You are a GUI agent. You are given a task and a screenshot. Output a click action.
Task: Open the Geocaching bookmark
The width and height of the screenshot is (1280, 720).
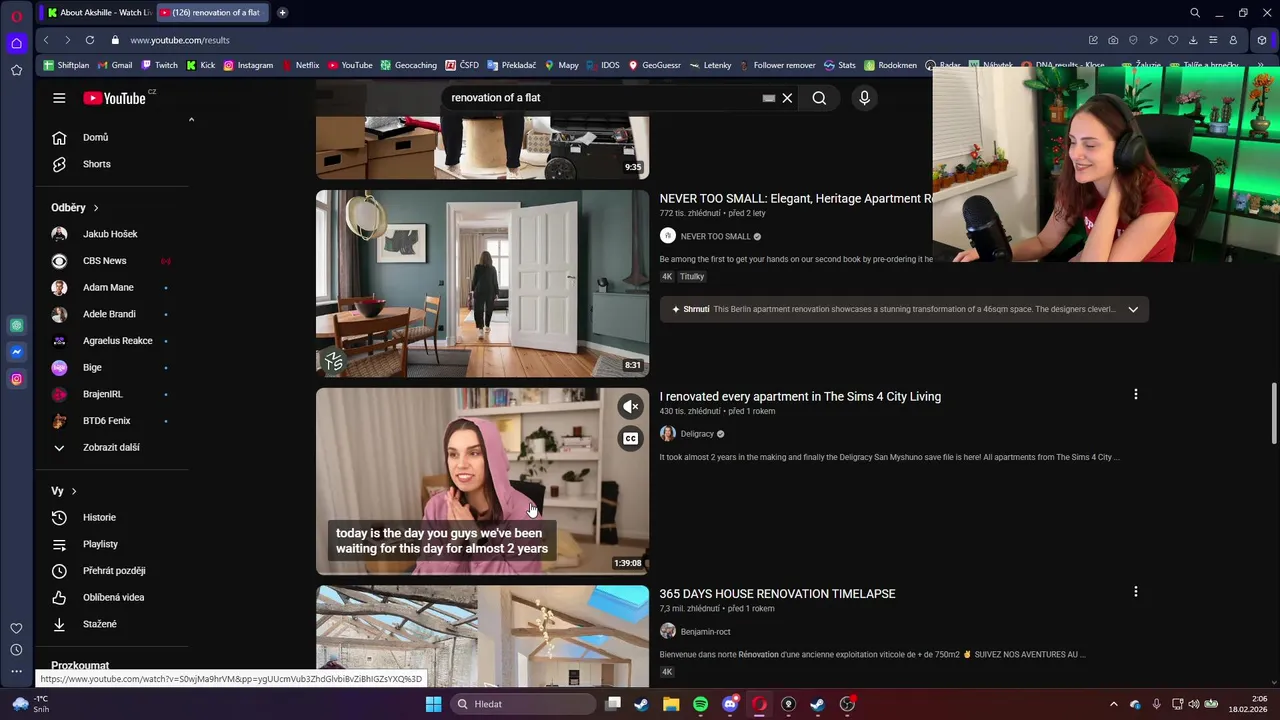[408, 65]
